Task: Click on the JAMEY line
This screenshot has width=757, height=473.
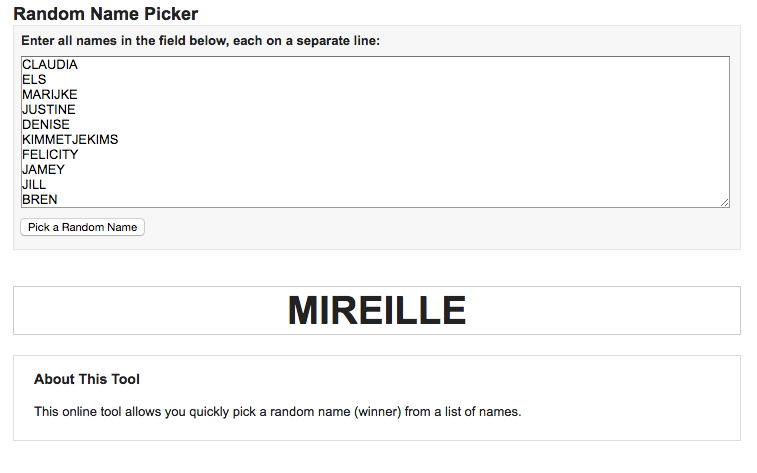Action: click(43, 170)
